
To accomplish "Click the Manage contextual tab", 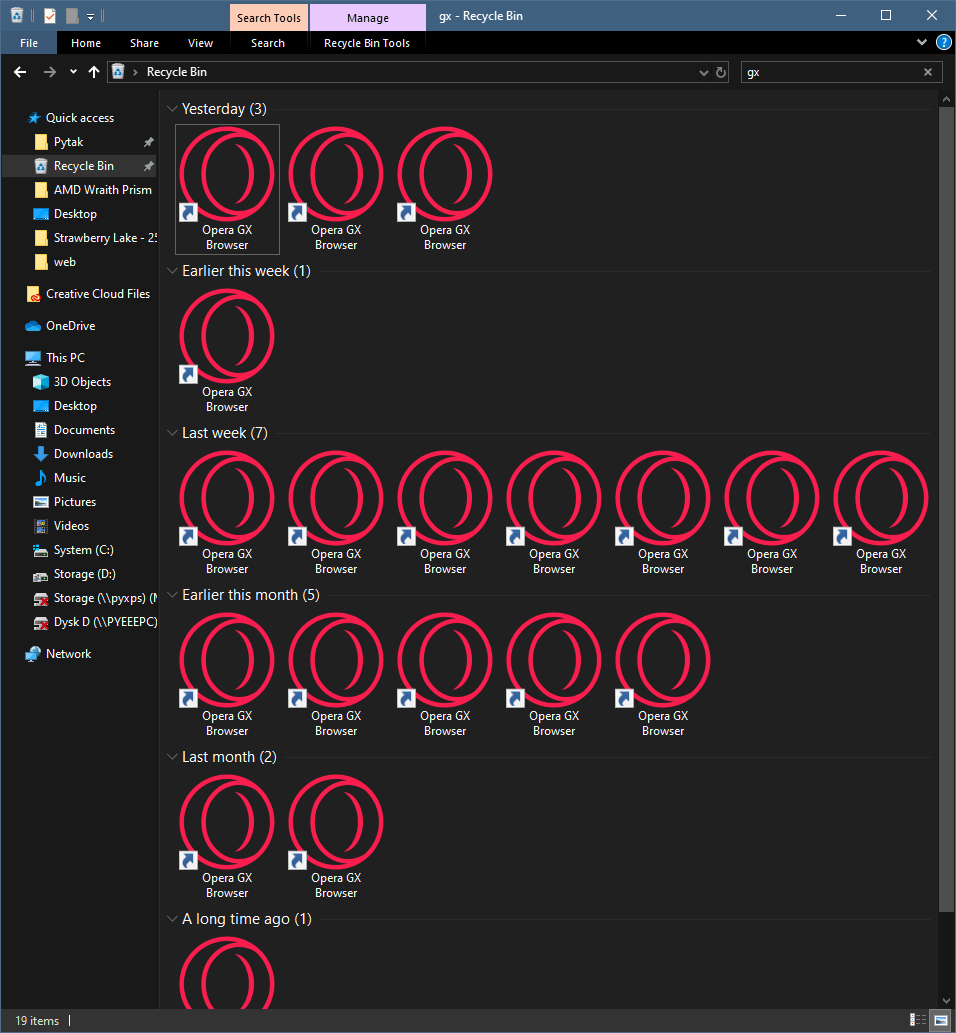I will pos(368,18).
